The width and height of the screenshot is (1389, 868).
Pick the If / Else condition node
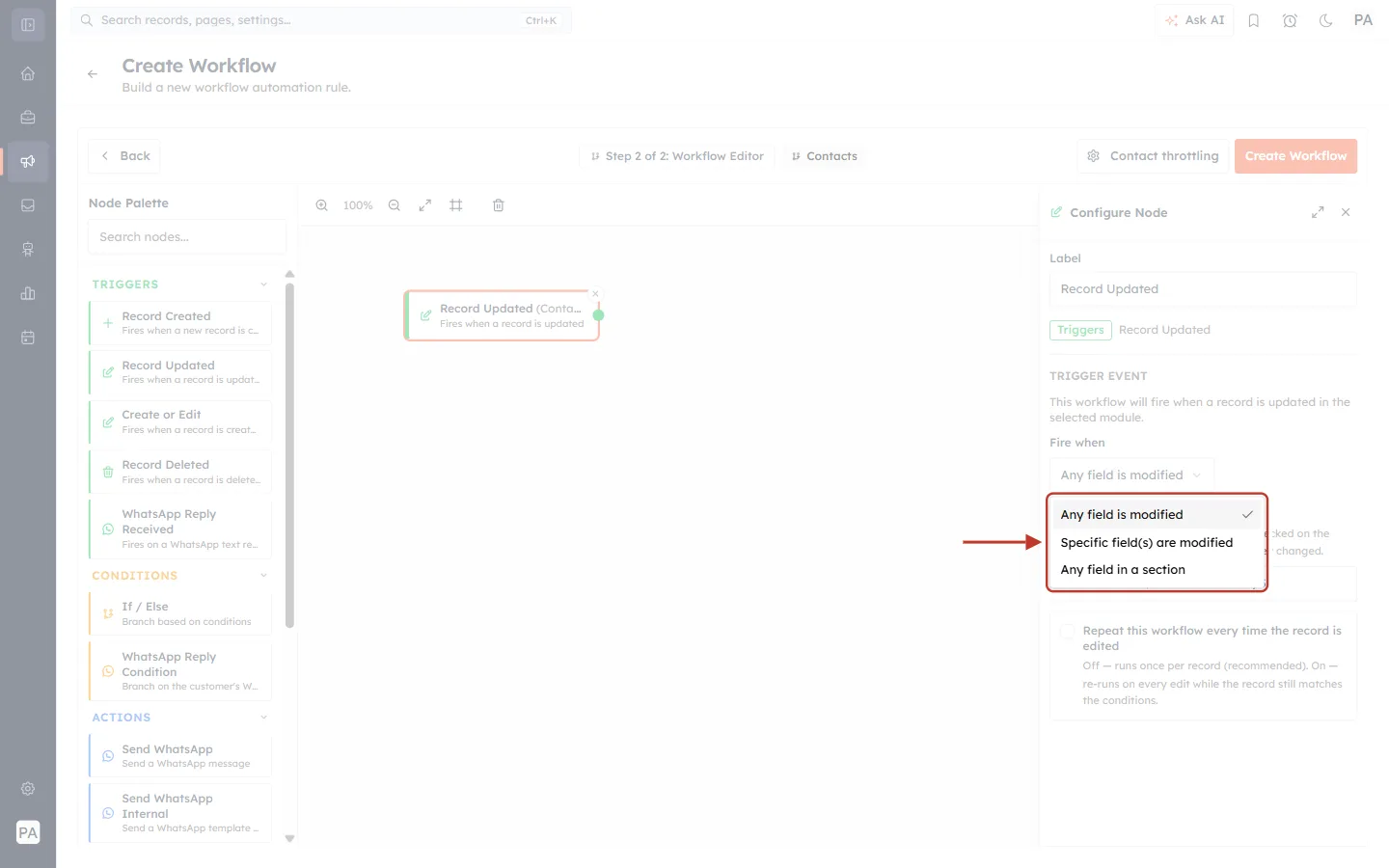pos(180,613)
